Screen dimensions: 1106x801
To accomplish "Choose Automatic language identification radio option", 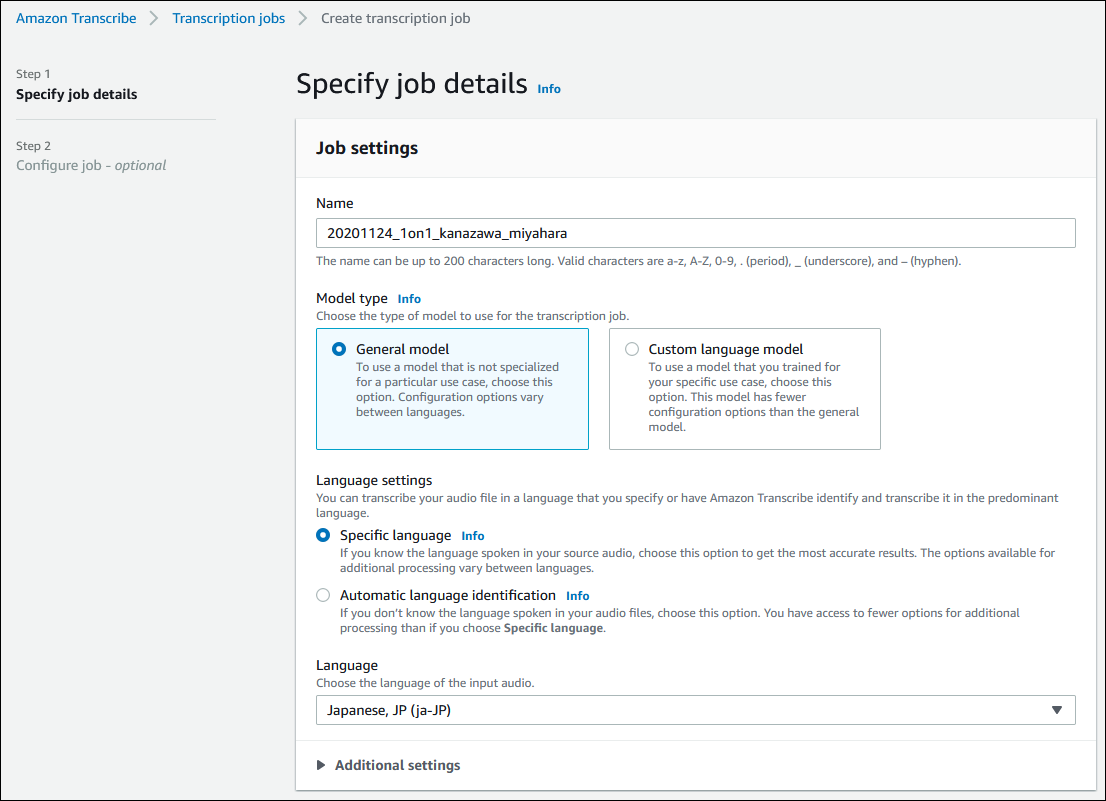I will (323, 595).
